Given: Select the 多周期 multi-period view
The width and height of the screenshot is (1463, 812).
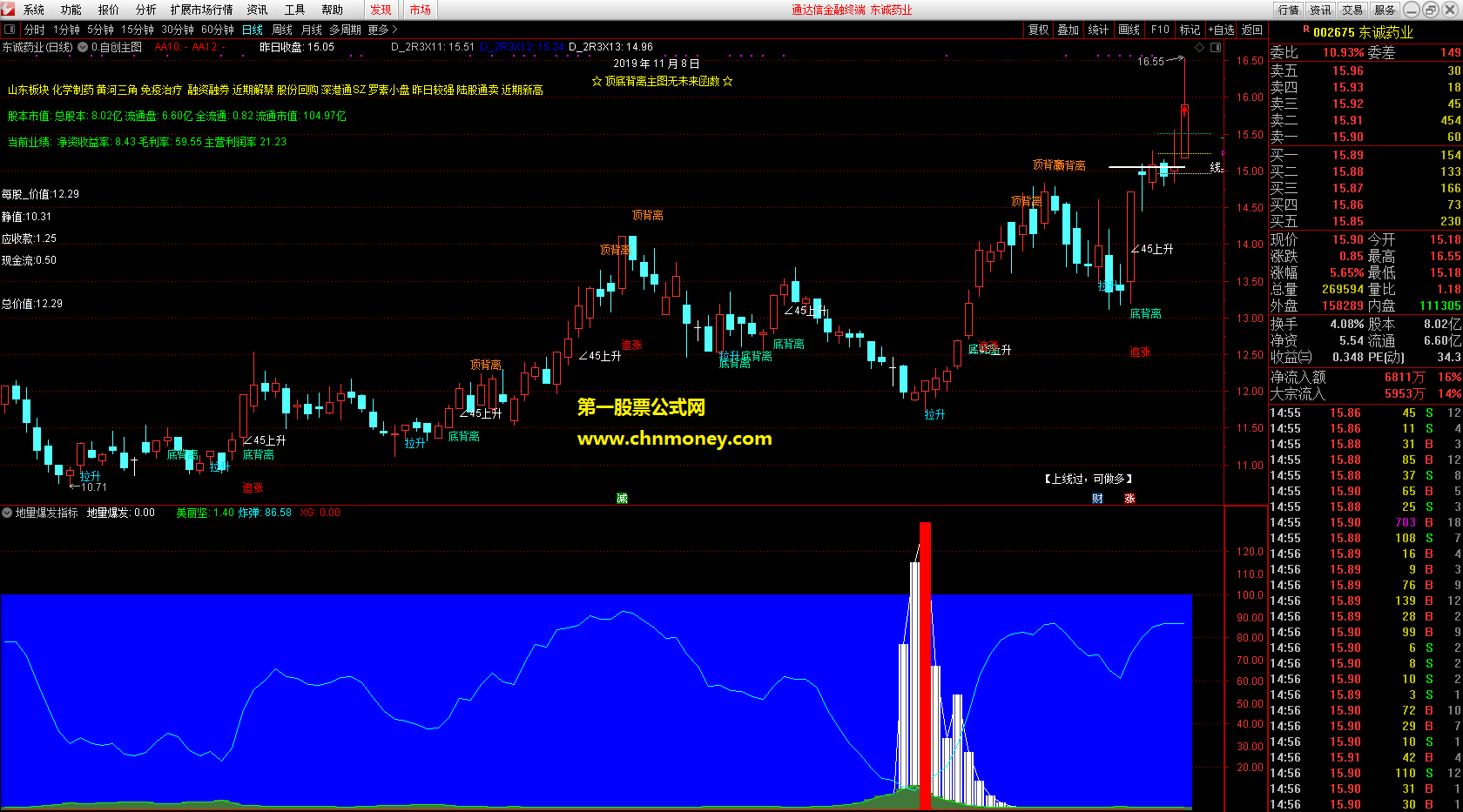Looking at the screenshot, I should [346, 30].
